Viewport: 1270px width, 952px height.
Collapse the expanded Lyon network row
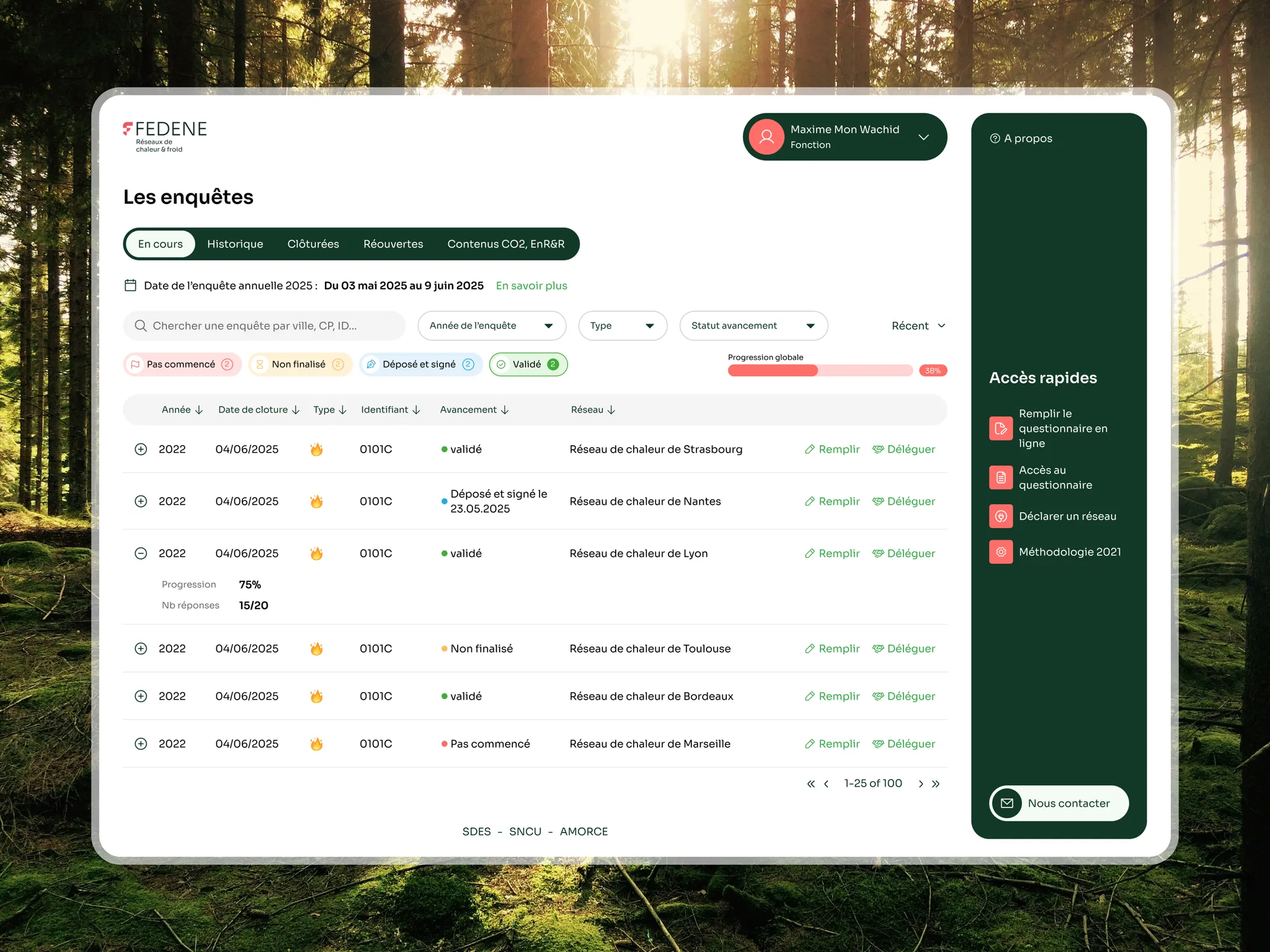pyautogui.click(x=141, y=553)
